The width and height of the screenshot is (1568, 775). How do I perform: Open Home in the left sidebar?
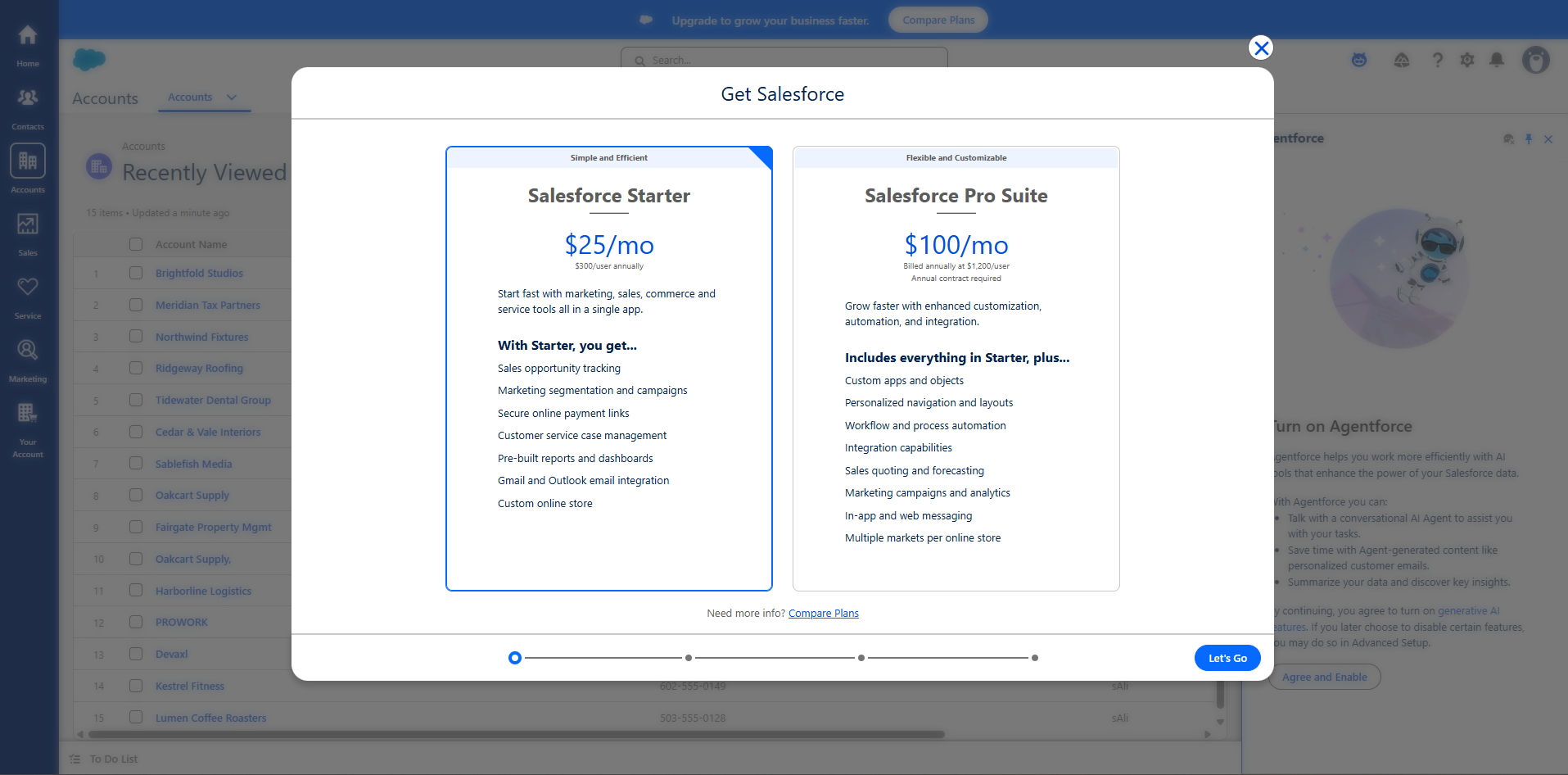[x=28, y=44]
